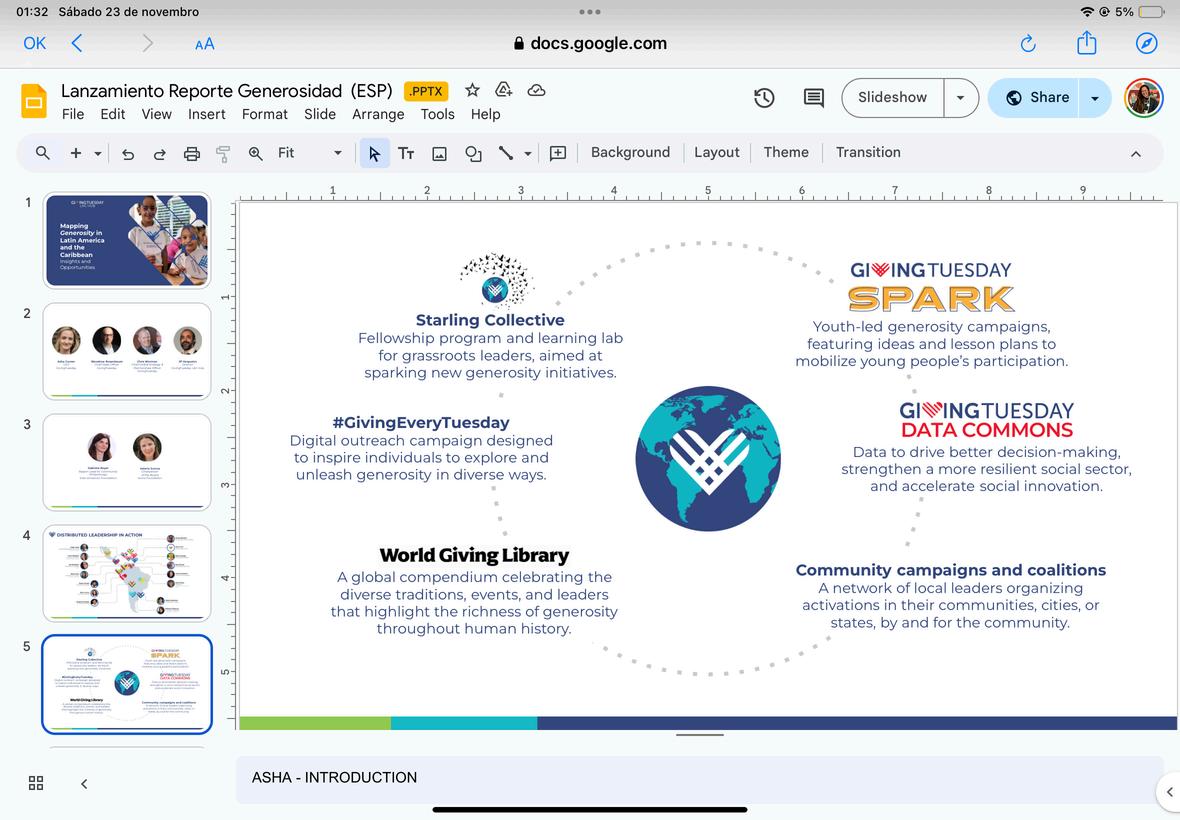Click the .PPTX format badge

(426, 91)
